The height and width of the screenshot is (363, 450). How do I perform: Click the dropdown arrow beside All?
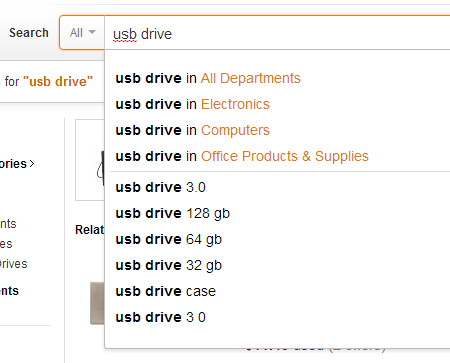point(92,32)
